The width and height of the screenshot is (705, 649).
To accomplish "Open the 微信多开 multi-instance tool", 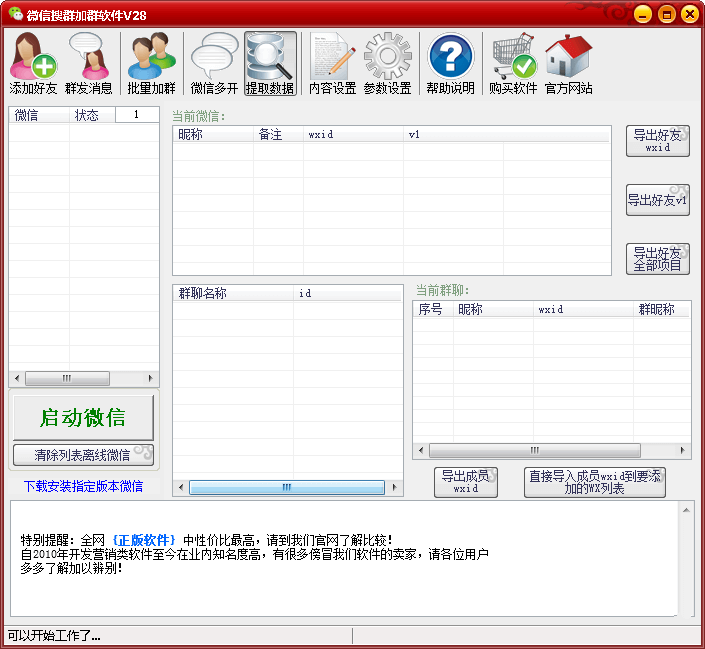I will tap(214, 63).
